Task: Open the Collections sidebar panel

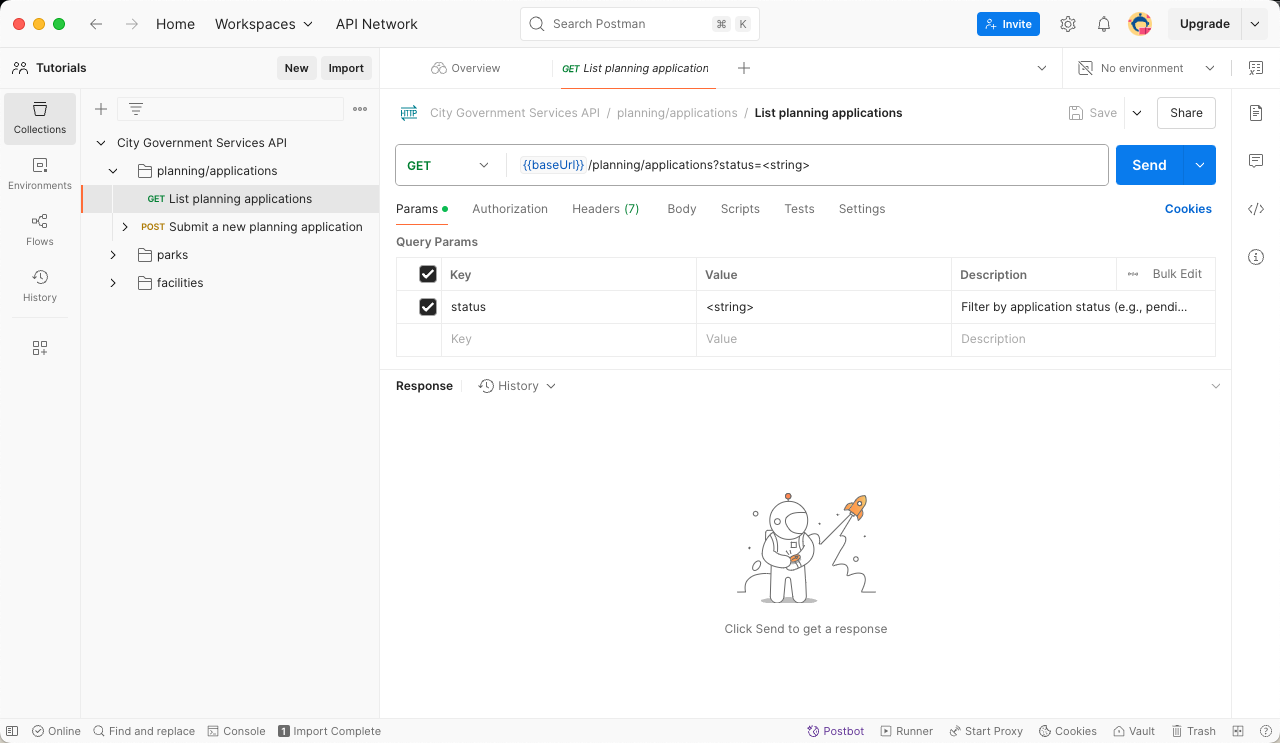Action: (x=40, y=118)
